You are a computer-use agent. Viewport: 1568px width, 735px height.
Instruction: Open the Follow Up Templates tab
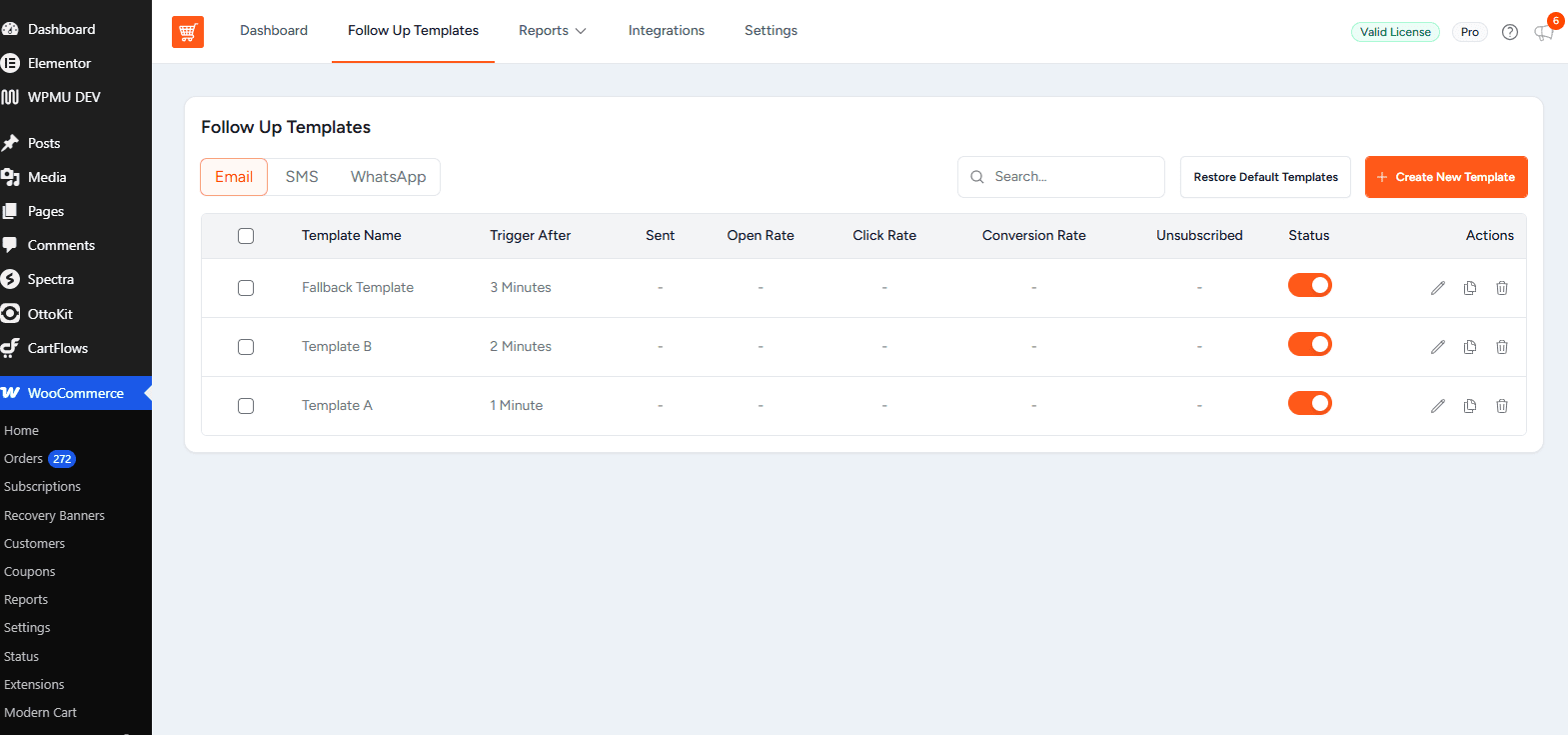[413, 31]
